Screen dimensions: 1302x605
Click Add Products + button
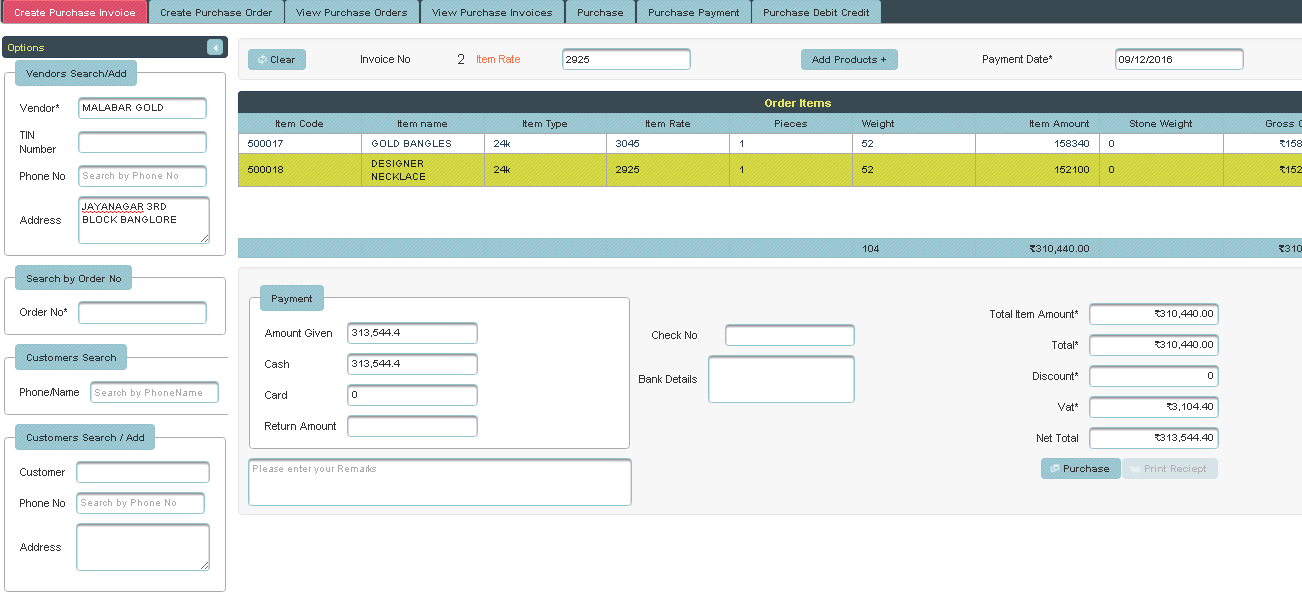tap(849, 60)
